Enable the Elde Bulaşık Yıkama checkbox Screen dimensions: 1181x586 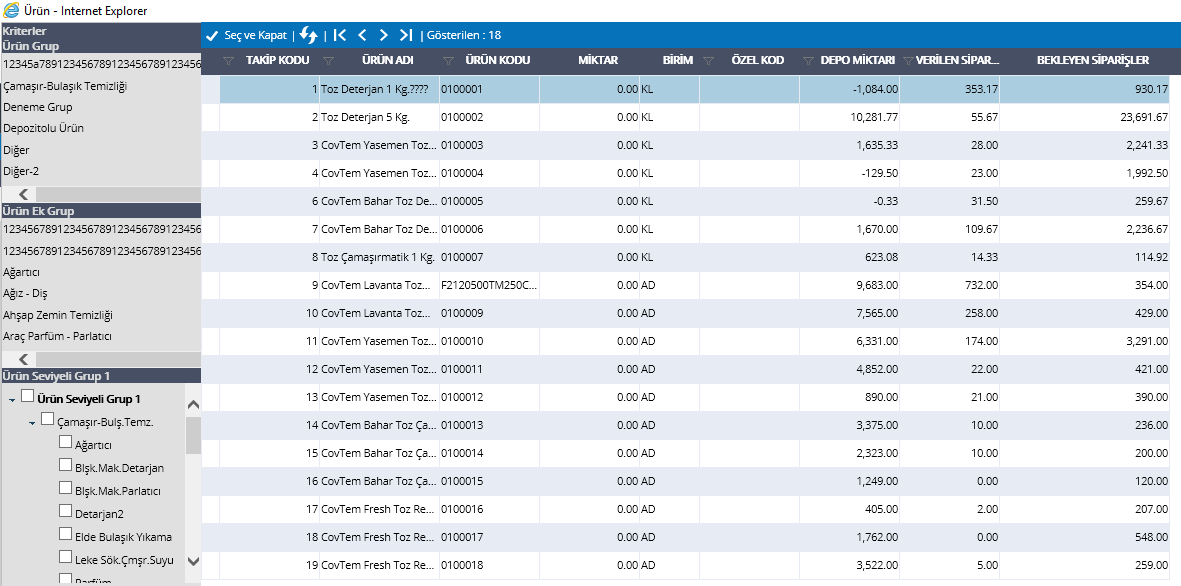coord(66,534)
